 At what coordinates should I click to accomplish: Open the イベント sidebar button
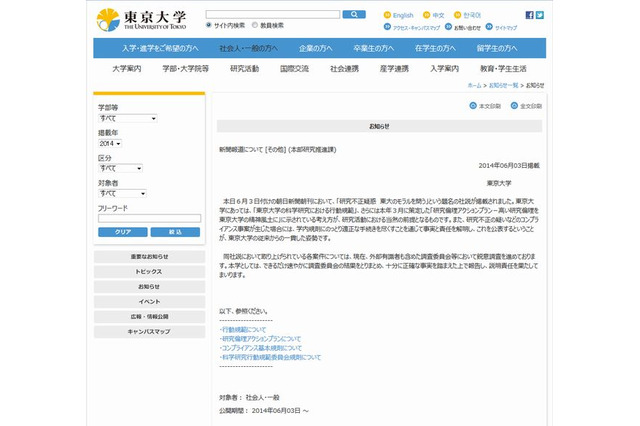pyautogui.click(x=149, y=302)
